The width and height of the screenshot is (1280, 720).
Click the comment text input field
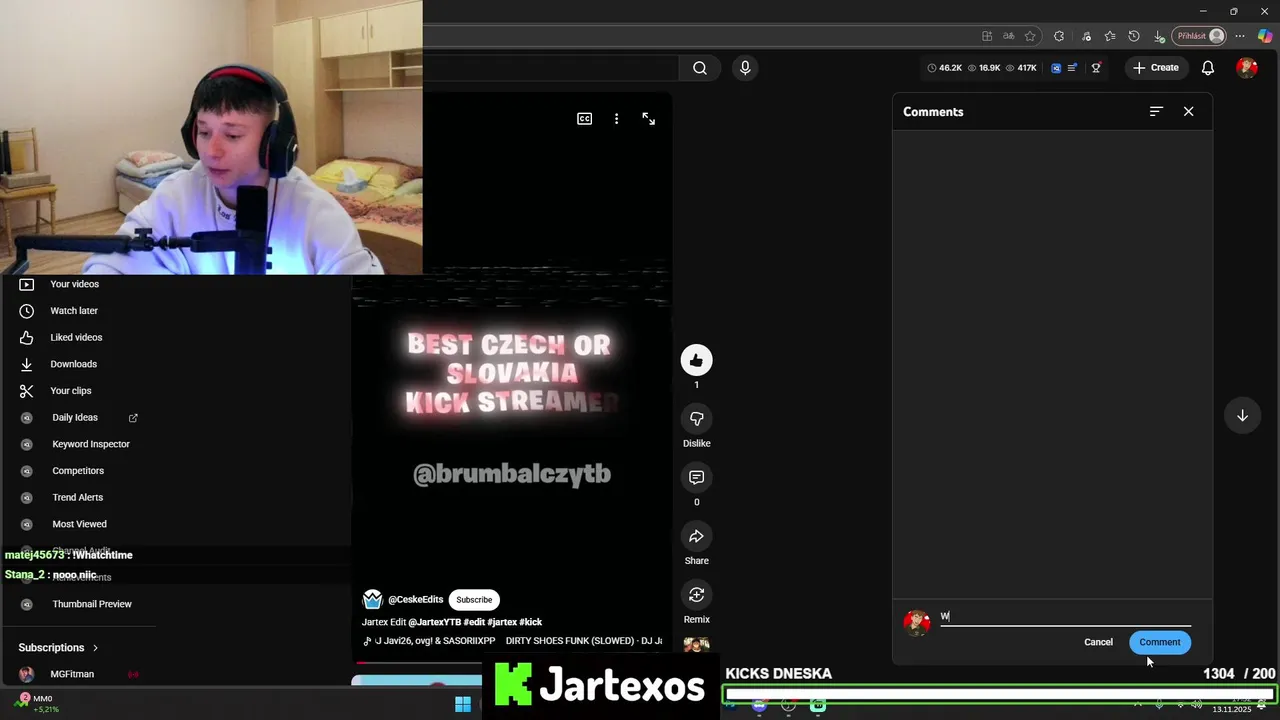pyautogui.click(x=1065, y=617)
